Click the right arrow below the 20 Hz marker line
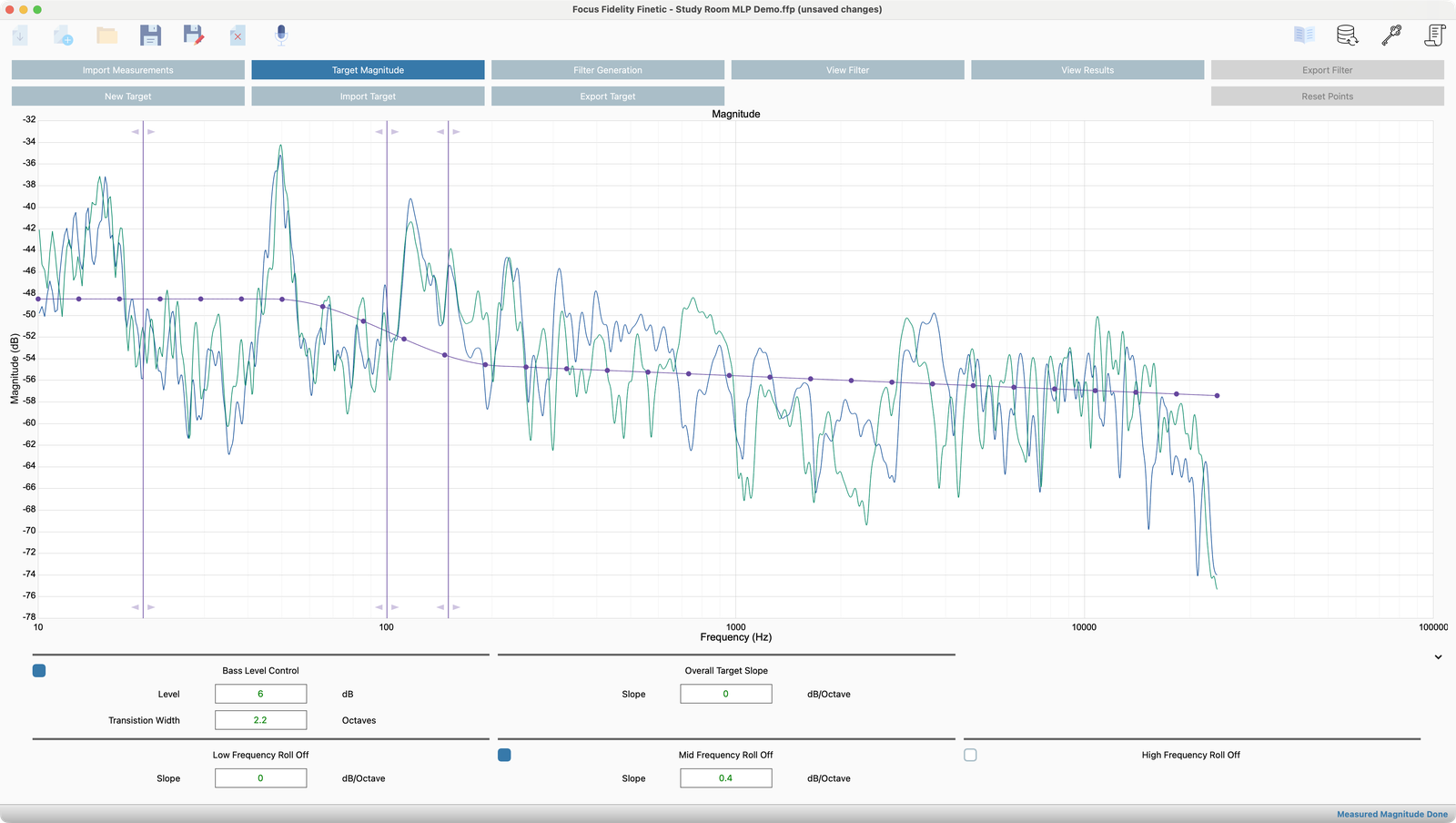The width and height of the screenshot is (1456, 823). tap(151, 607)
